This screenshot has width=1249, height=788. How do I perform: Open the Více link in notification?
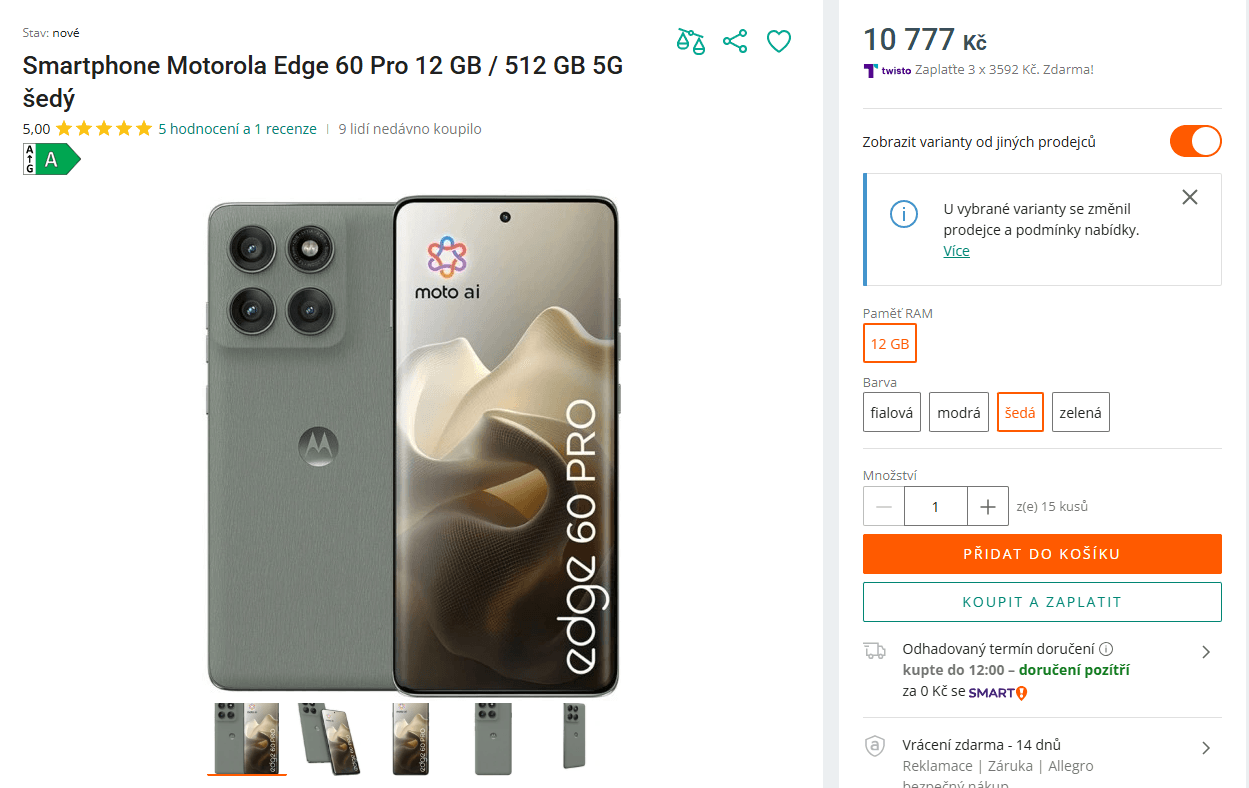click(956, 251)
